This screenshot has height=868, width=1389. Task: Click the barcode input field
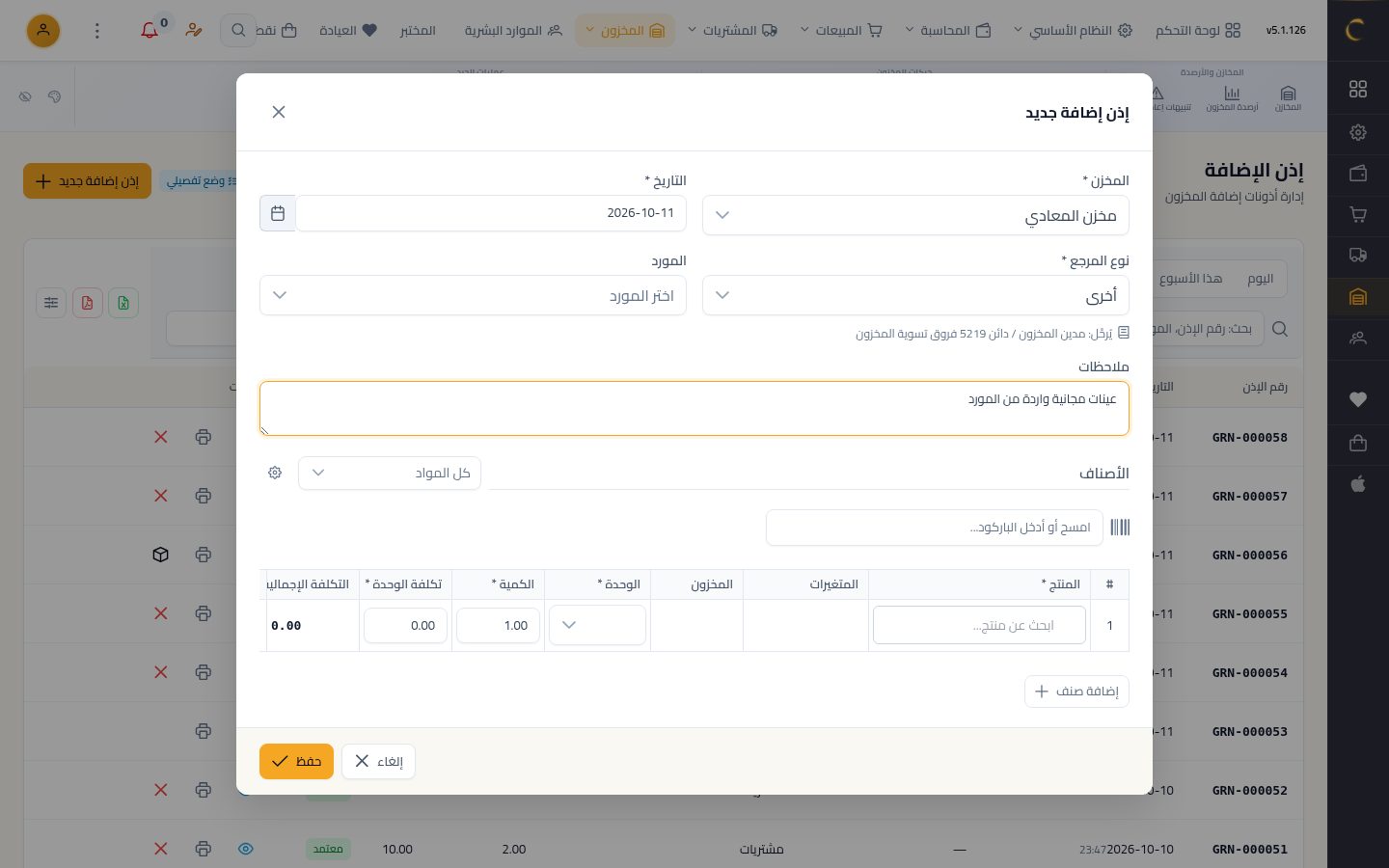click(934, 528)
